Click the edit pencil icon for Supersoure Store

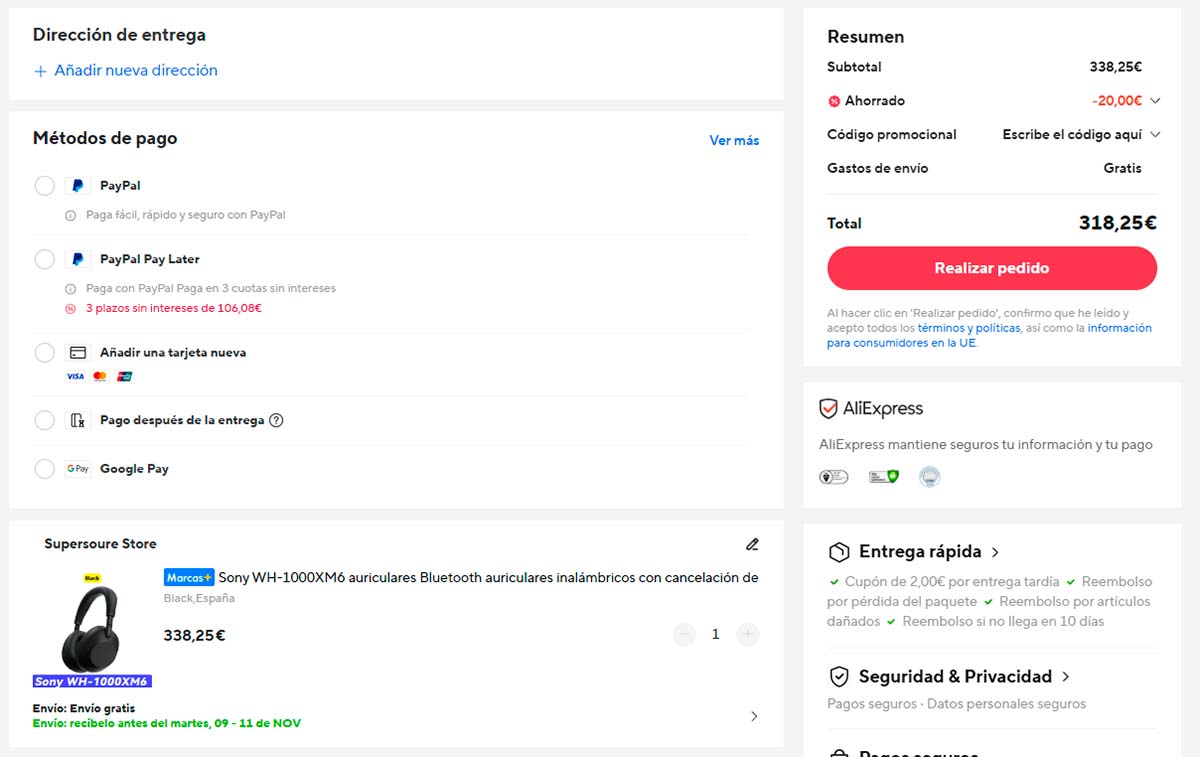752,545
